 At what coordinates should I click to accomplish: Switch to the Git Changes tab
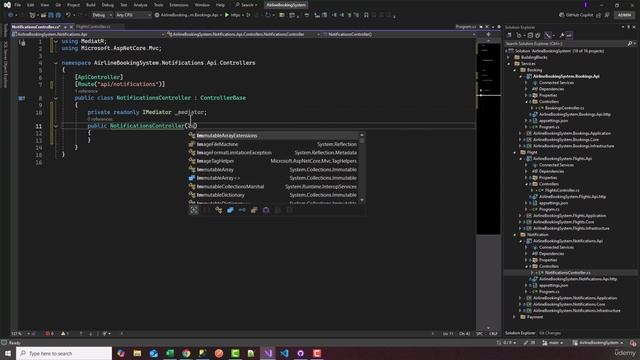[550, 333]
